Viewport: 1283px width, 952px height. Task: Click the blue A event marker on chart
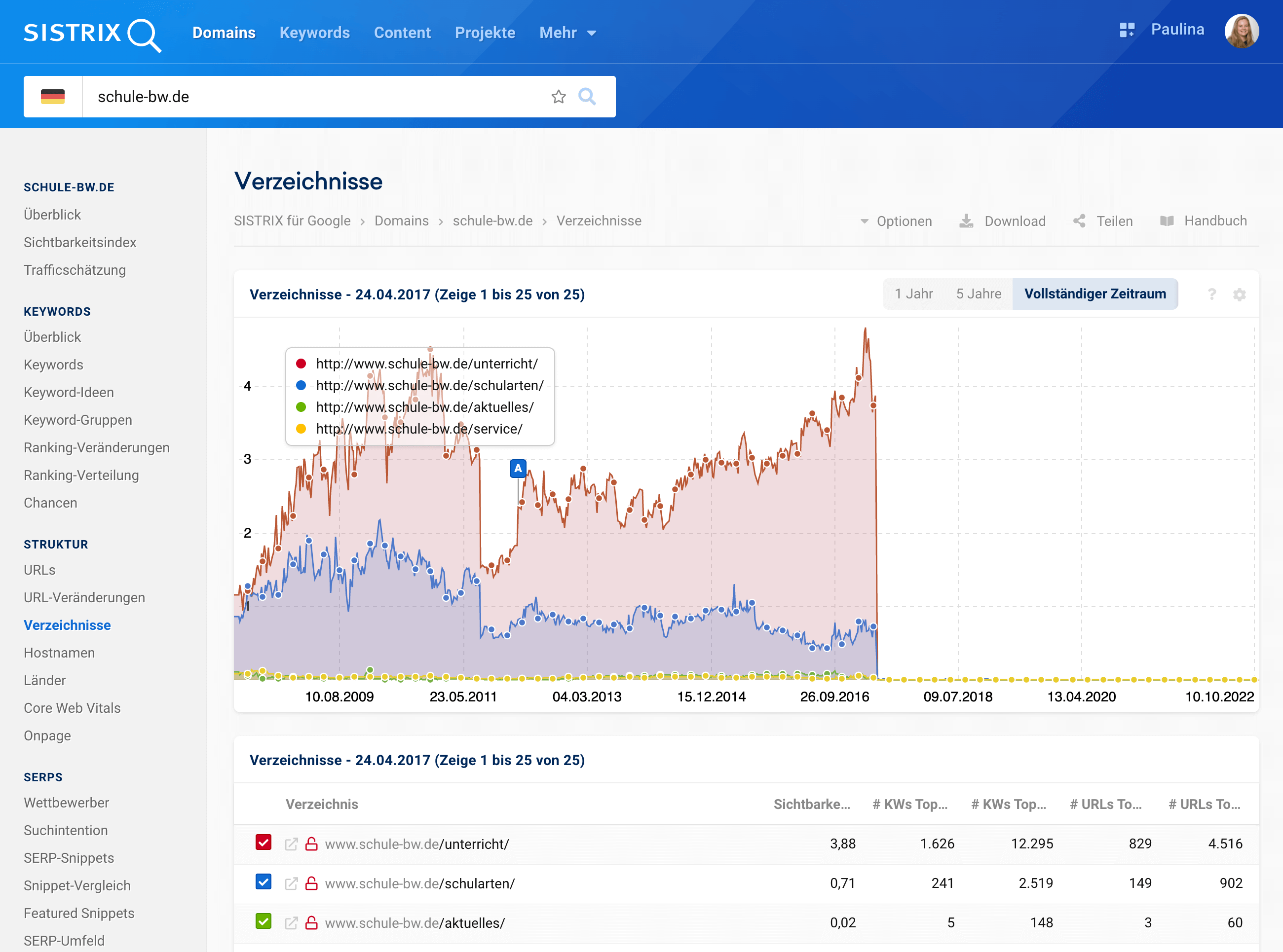click(x=518, y=469)
